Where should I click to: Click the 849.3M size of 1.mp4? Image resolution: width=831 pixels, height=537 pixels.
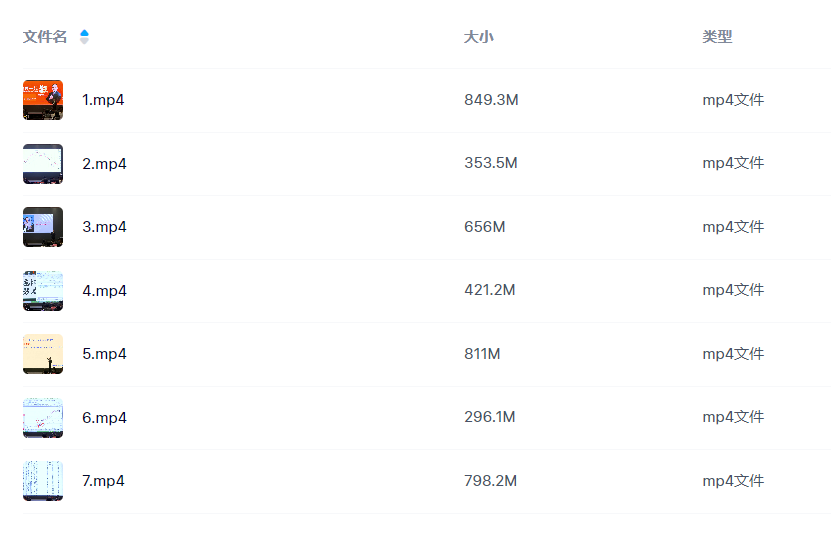[491, 100]
